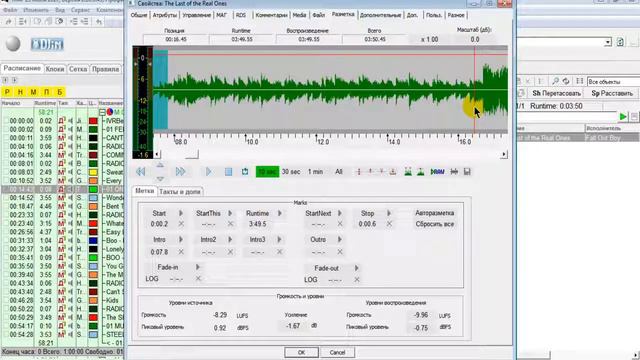The height and width of the screenshot is (360, 640).
Task: Clear the StartThis mark with X
Action: (x=230, y=224)
